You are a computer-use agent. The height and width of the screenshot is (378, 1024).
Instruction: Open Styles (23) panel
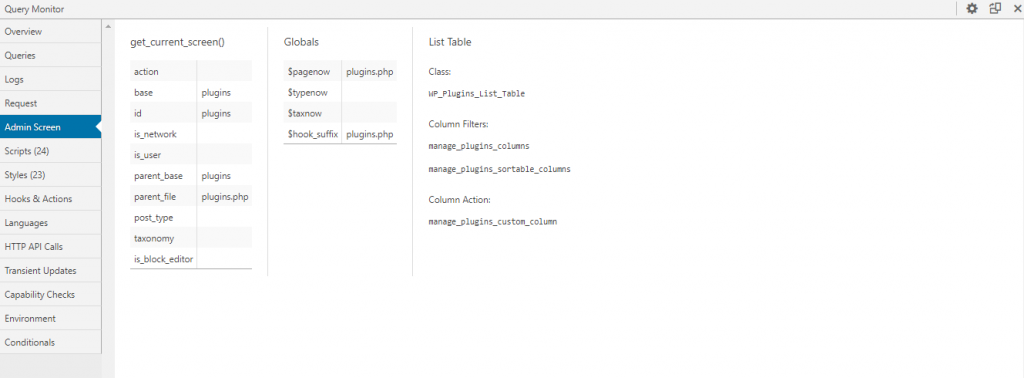(51, 175)
